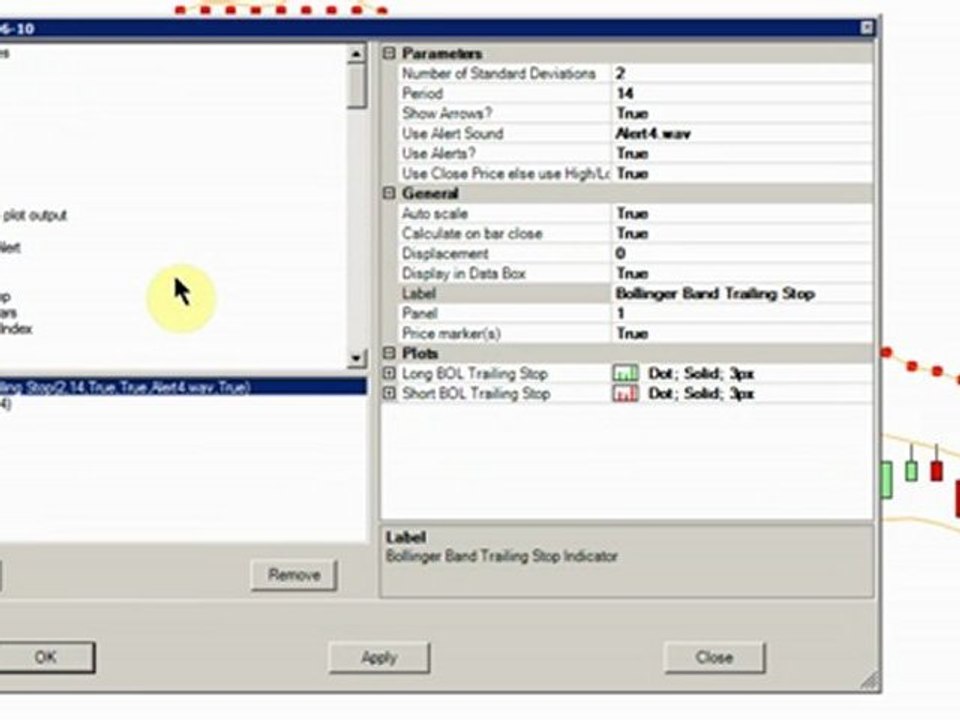Select the 'Auto scale' property name
Image resolution: width=960 pixels, height=720 pixels.
coord(435,213)
